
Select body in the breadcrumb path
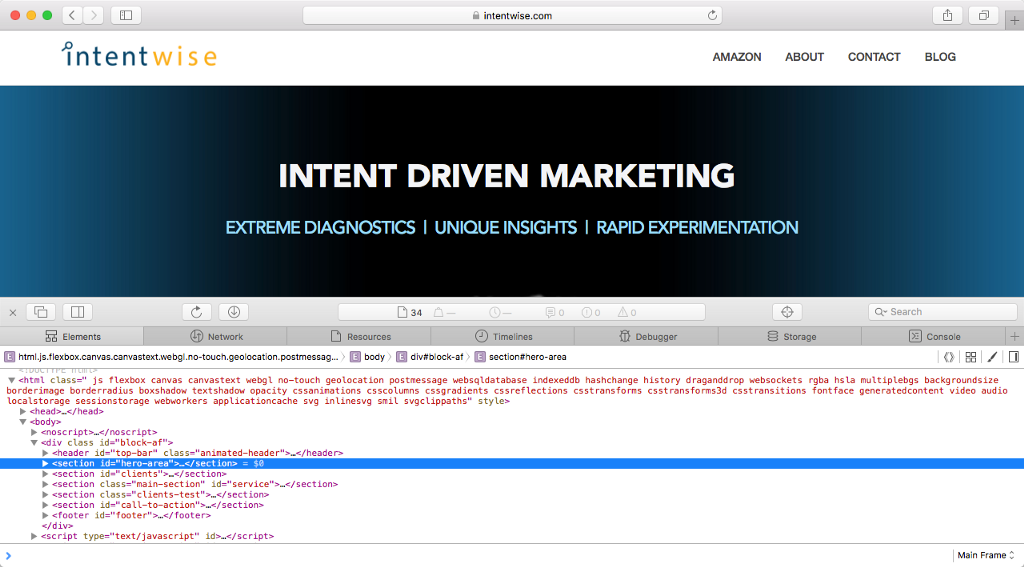pos(368,357)
